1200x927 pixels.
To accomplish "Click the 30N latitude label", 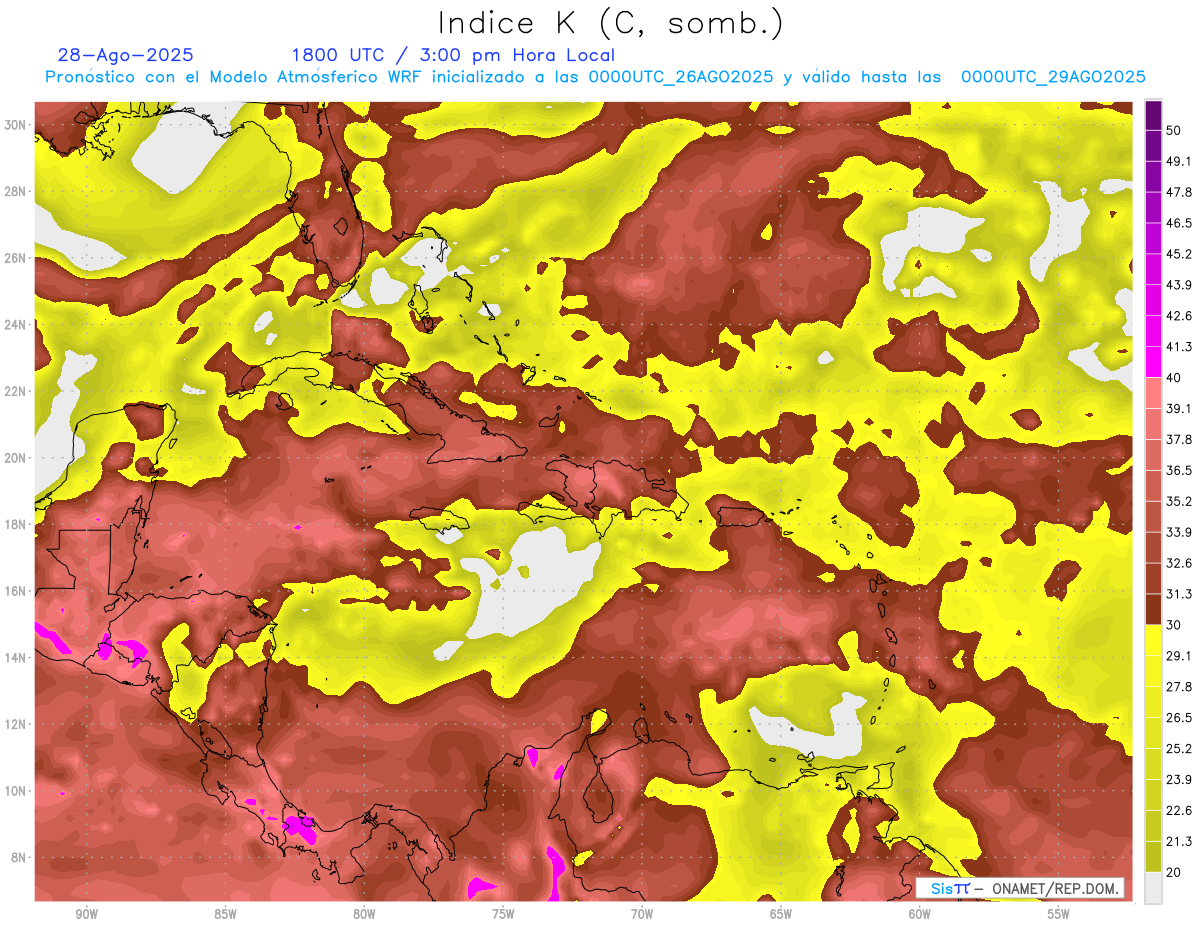I will (x=17, y=124).
